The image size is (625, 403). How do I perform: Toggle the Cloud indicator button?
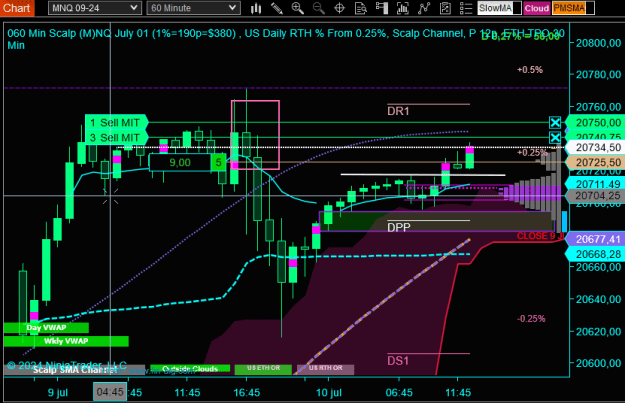click(x=537, y=8)
